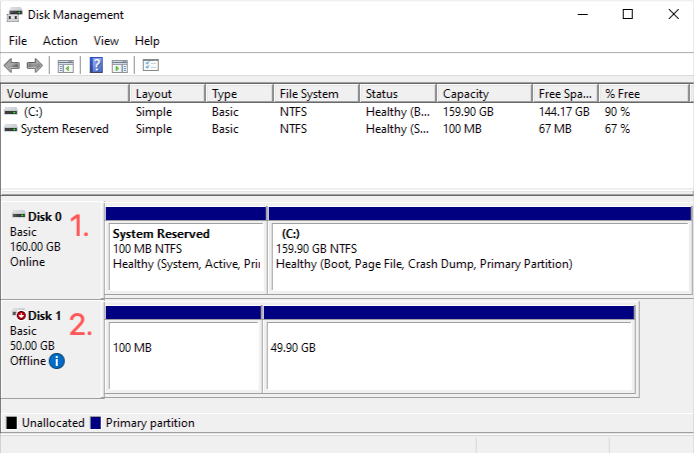Image resolution: width=694 pixels, height=453 pixels.
Task: Select the (C:) row in volume list
Action: (347, 112)
